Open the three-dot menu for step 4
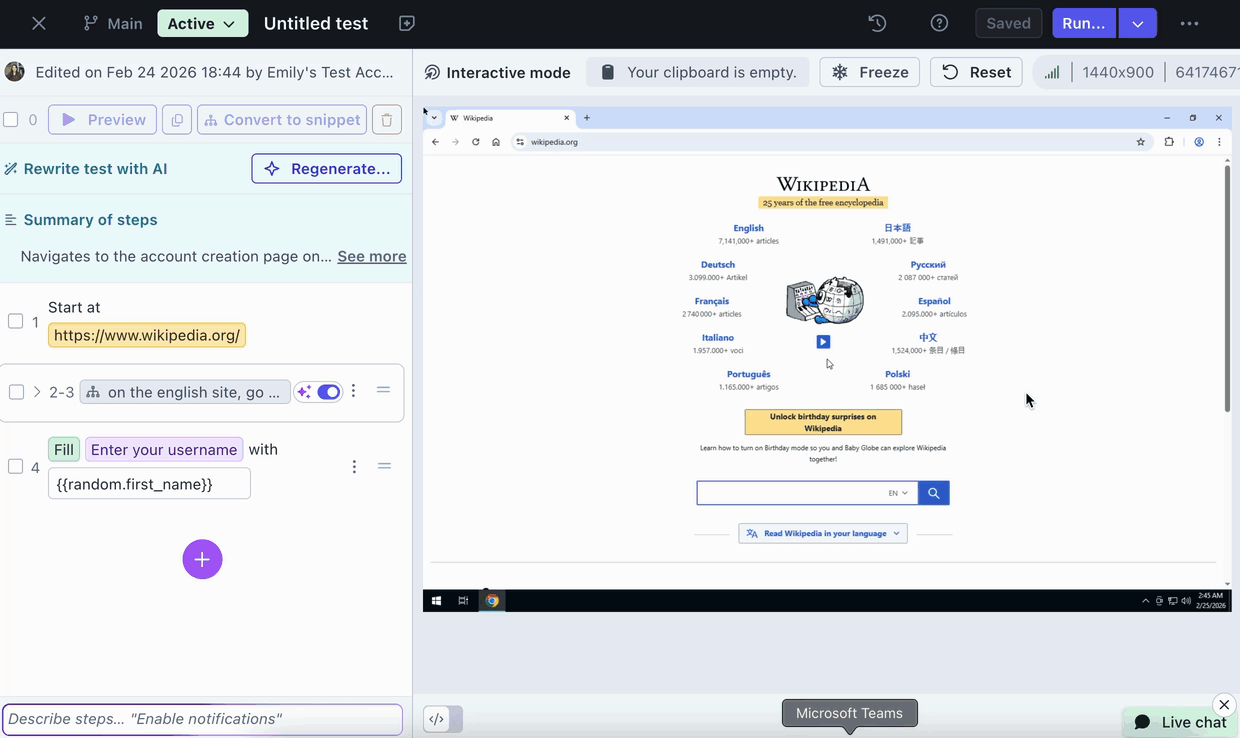 pyautogui.click(x=354, y=466)
